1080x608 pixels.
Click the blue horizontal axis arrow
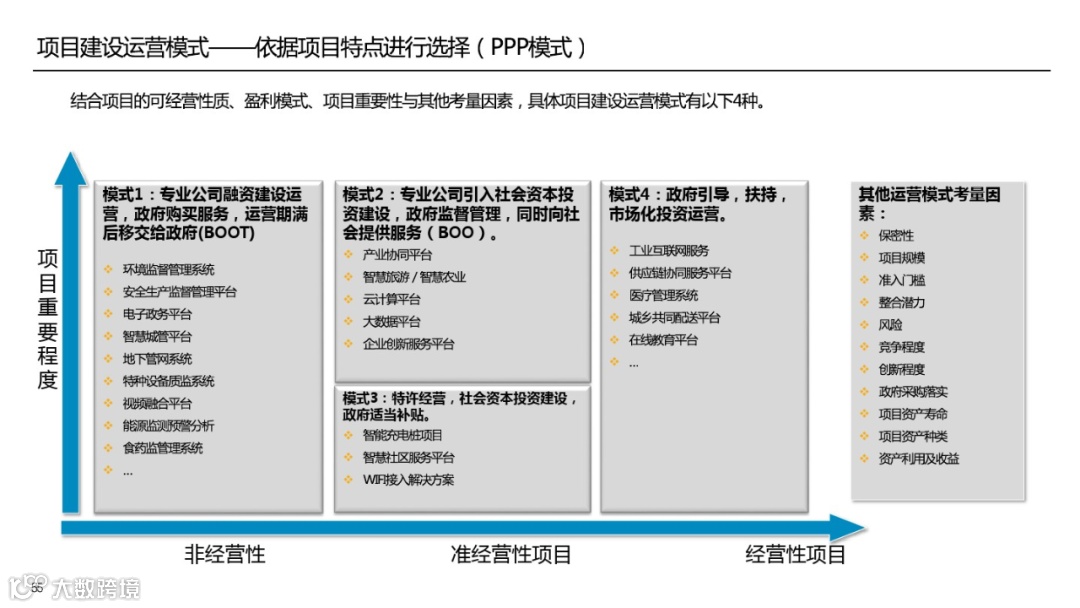[463, 528]
